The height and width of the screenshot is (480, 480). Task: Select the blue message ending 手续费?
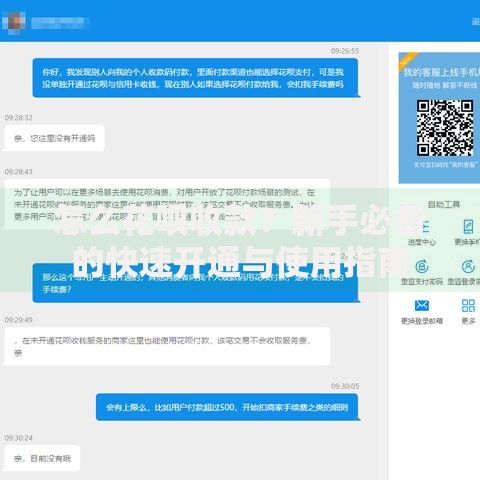(x=195, y=283)
